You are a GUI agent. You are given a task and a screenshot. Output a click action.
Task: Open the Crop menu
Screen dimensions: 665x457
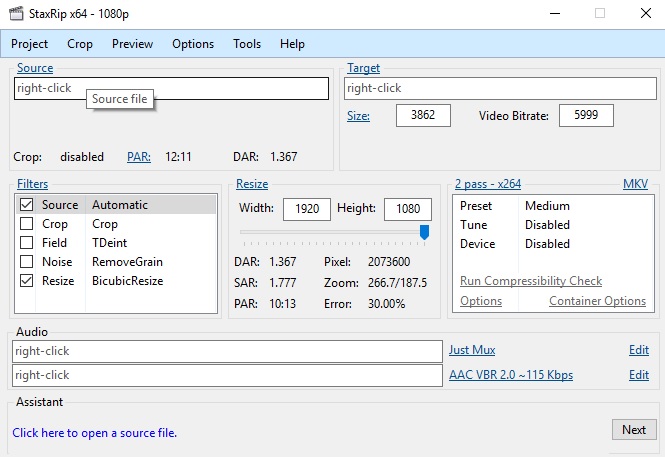(80, 44)
